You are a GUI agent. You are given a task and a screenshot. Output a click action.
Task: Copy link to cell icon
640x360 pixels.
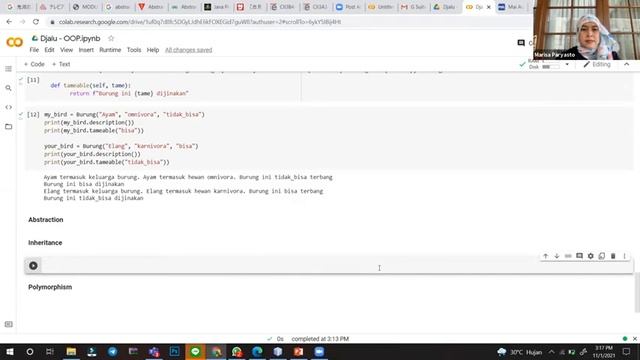tap(568, 256)
